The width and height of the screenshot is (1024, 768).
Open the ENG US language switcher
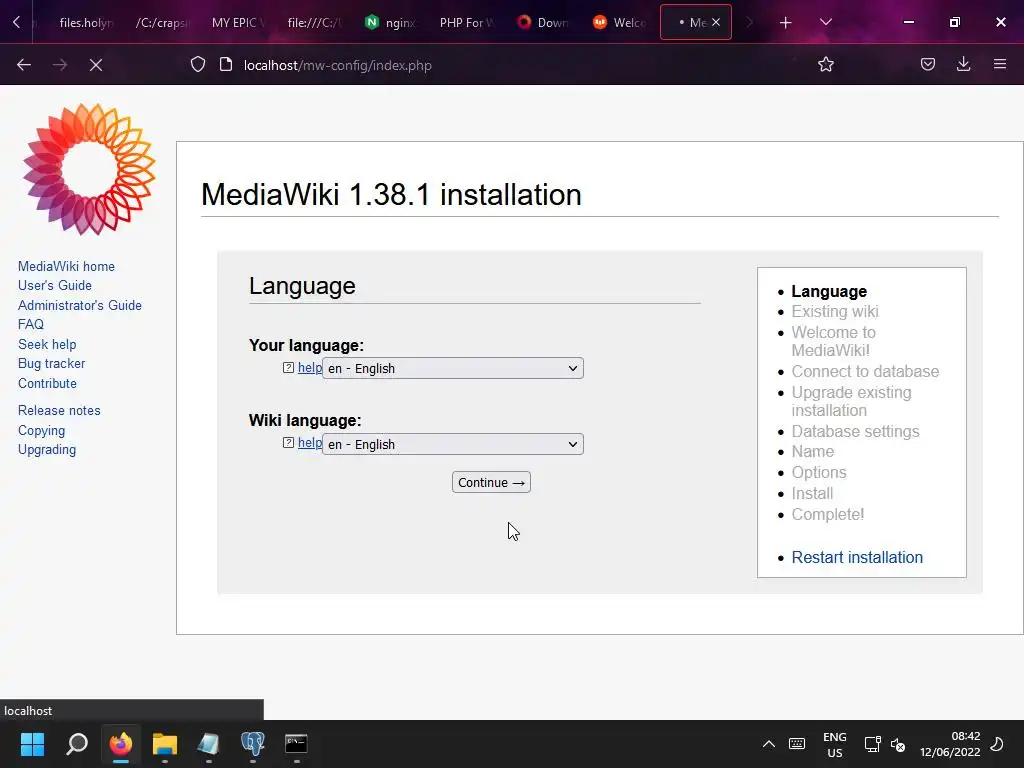tap(835, 744)
